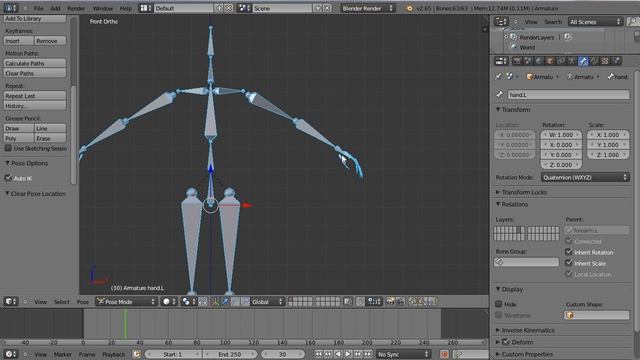The height and width of the screenshot is (360, 640).
Task: Click the viewport shading sphere icon
Action: 169,302
